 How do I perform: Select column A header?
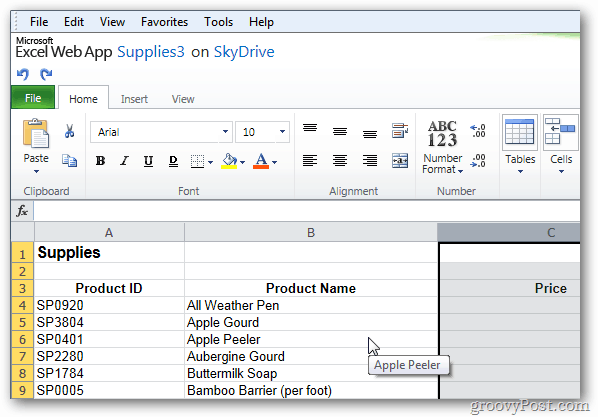[x=109, y=232]
